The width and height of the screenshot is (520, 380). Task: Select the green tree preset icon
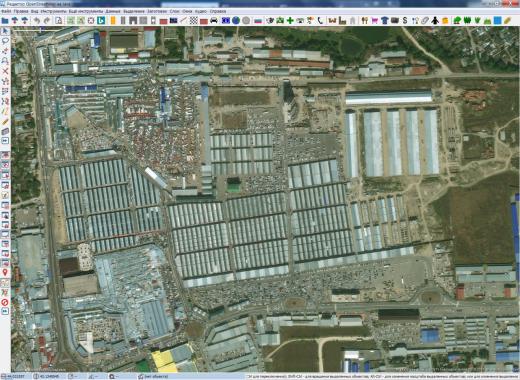(x=457, y=21)
